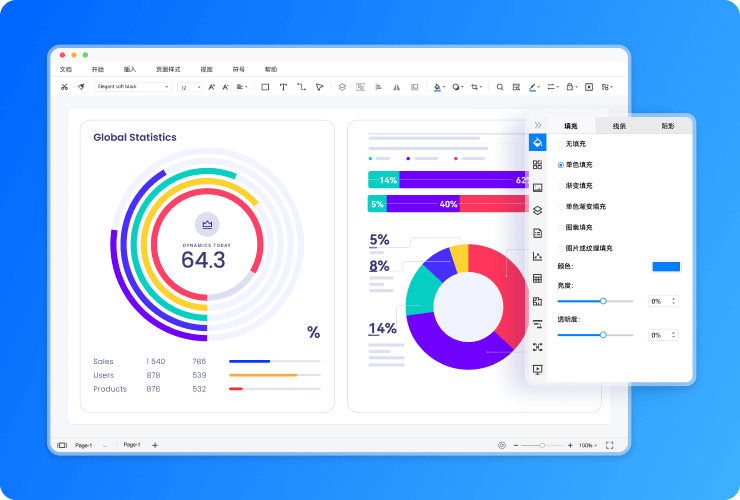Open the lock dropdown in toolbar
740x500 pixels.
[572, 87]
